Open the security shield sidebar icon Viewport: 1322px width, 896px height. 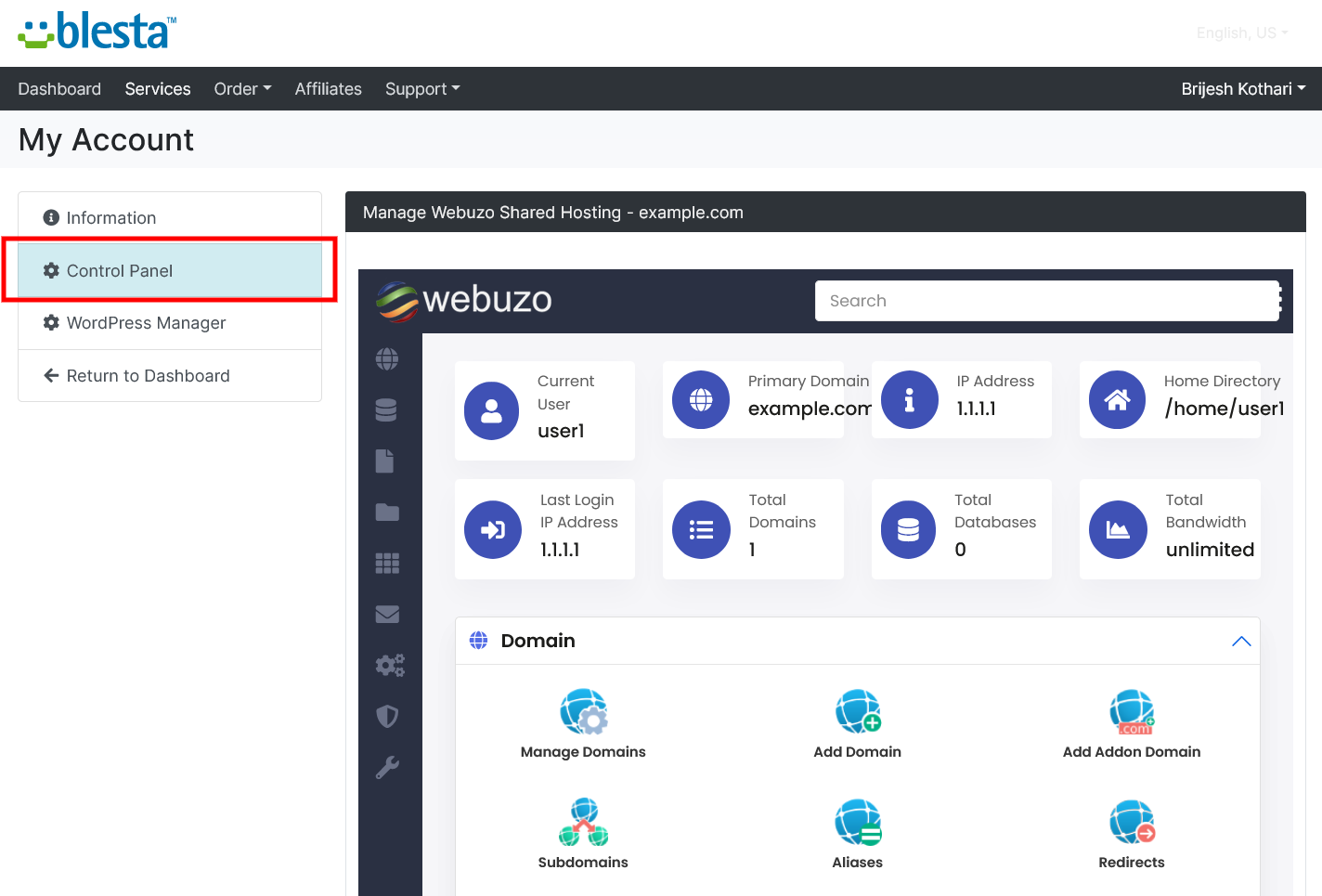click(387, 716)
